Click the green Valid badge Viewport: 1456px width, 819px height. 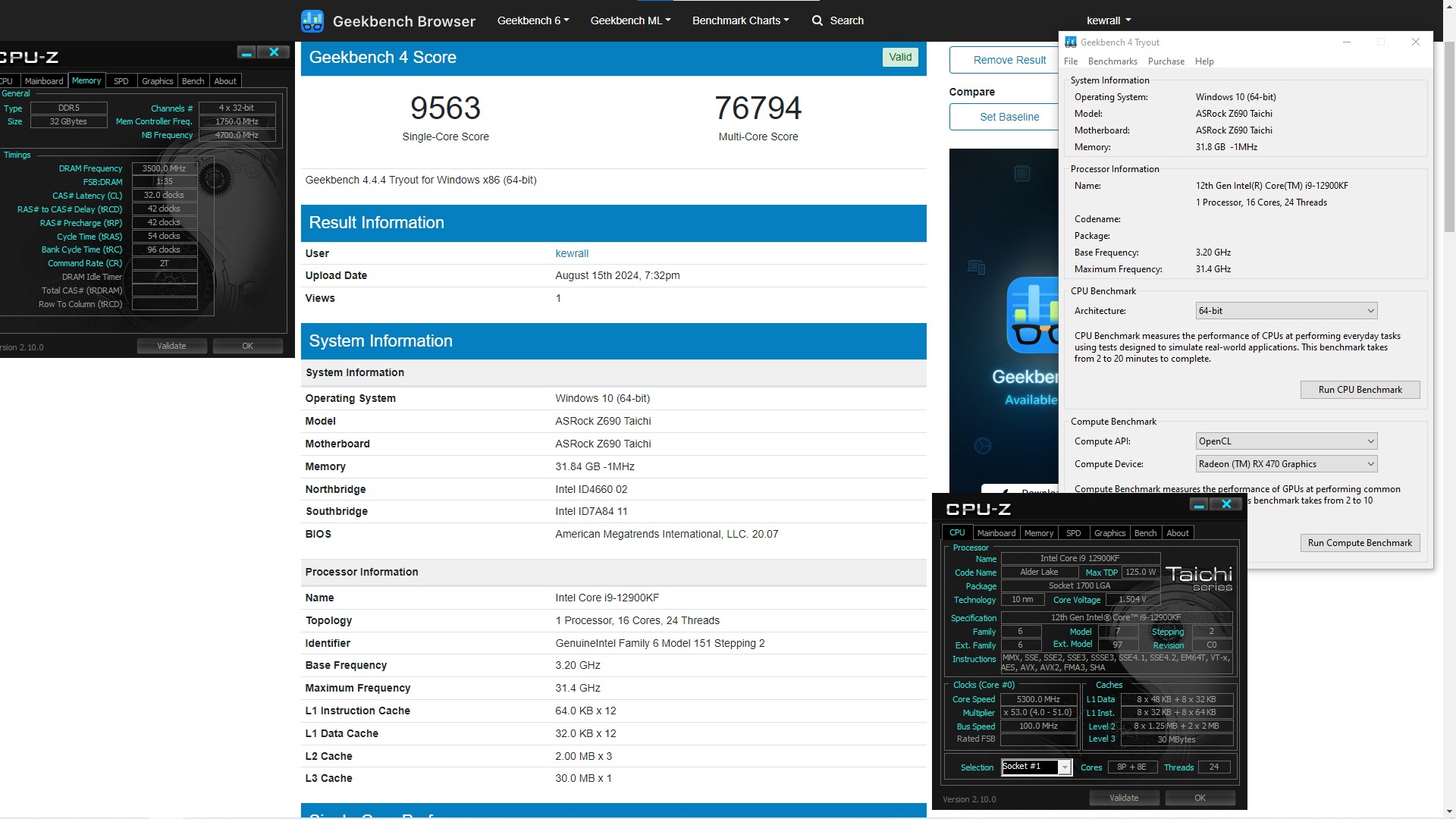point(900,57)
